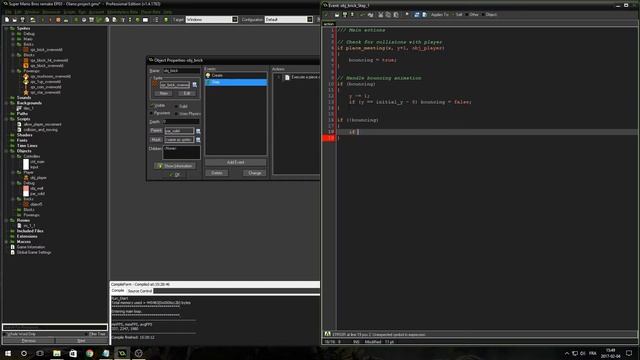Screen dimensions: 640x360
Task: Toggle the Solid checkbox in Object Properties
Action: coord(176,106)
